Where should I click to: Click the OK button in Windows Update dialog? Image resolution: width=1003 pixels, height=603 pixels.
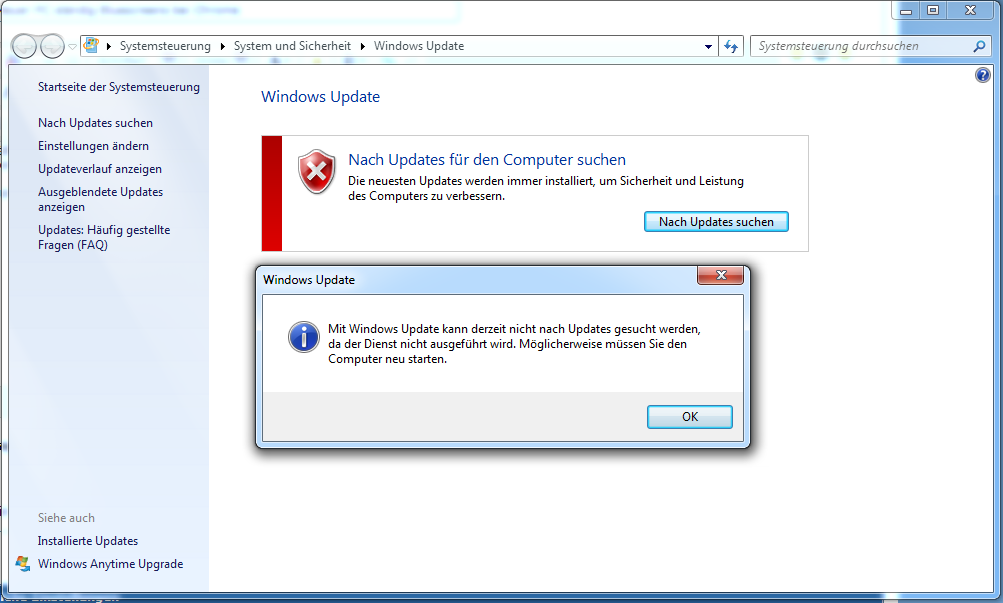click(690, 417)
